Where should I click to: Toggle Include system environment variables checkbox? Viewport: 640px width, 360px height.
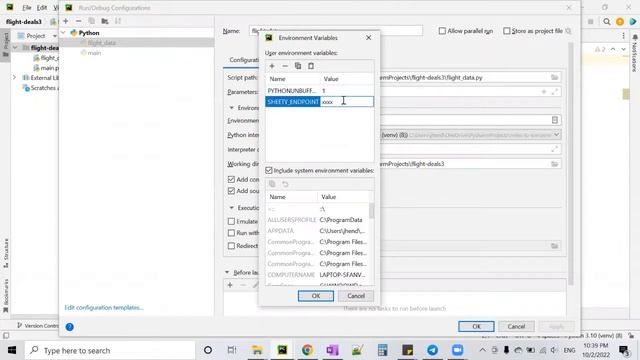click(269, 171)
